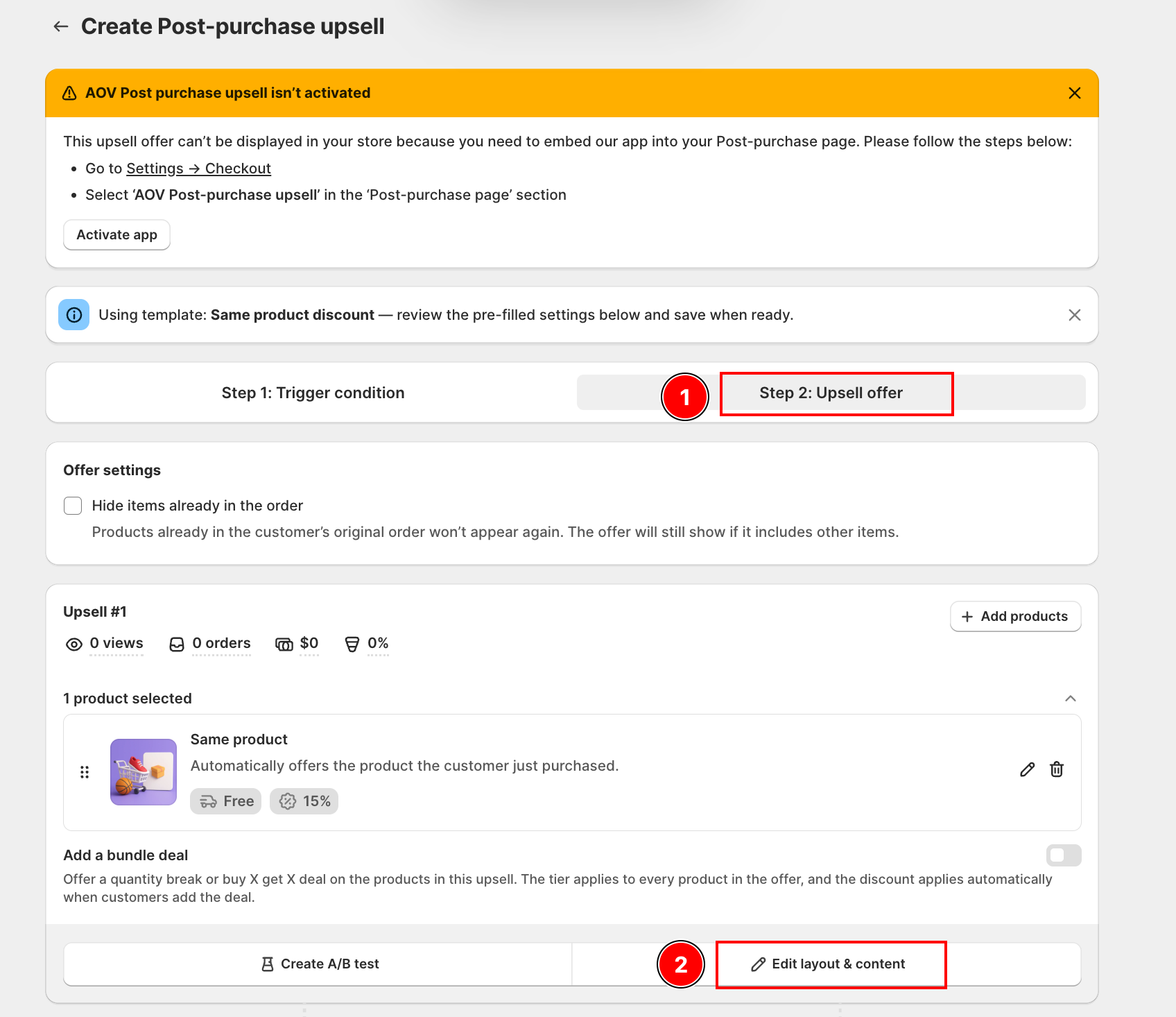The width and height of the screenshot is (1176, 1017).
Task: Open the Settings → Checkout link
Action: (198, 169)
